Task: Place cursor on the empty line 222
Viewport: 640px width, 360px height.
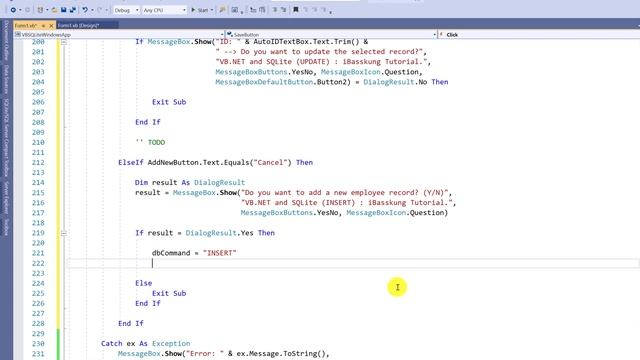Action: pyautogui.click(x=353, y=263)
